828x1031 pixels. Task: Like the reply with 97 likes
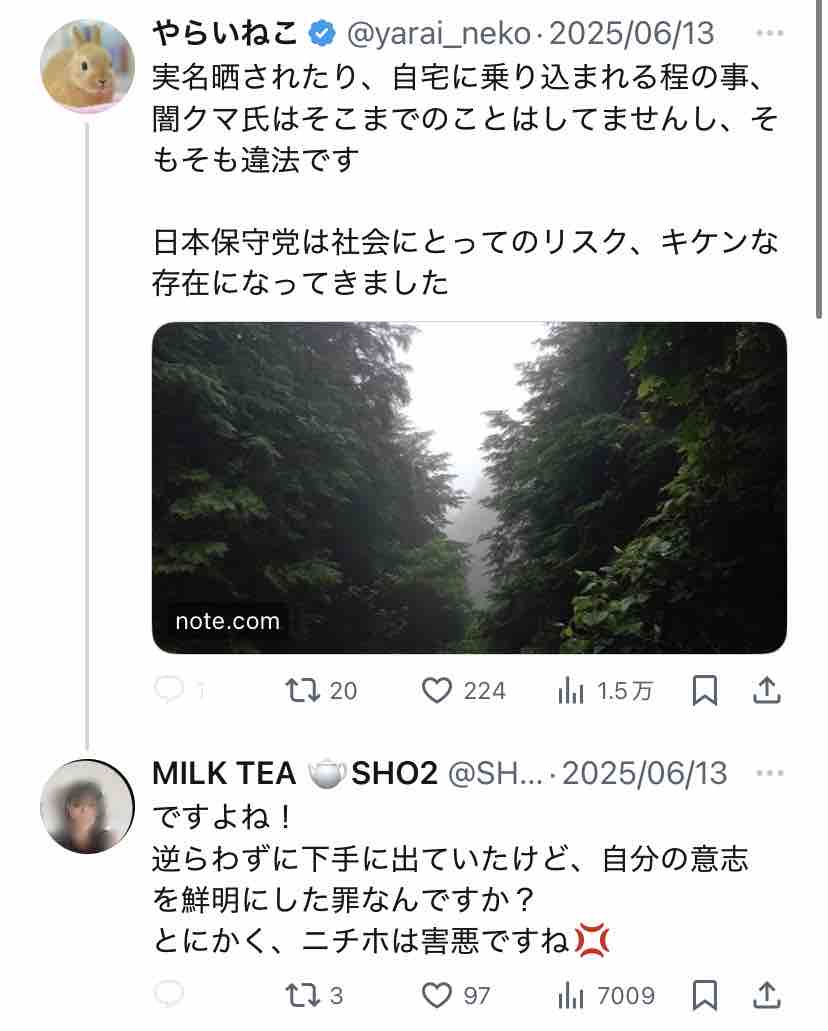pyautogui.click(x=436, y=994)
